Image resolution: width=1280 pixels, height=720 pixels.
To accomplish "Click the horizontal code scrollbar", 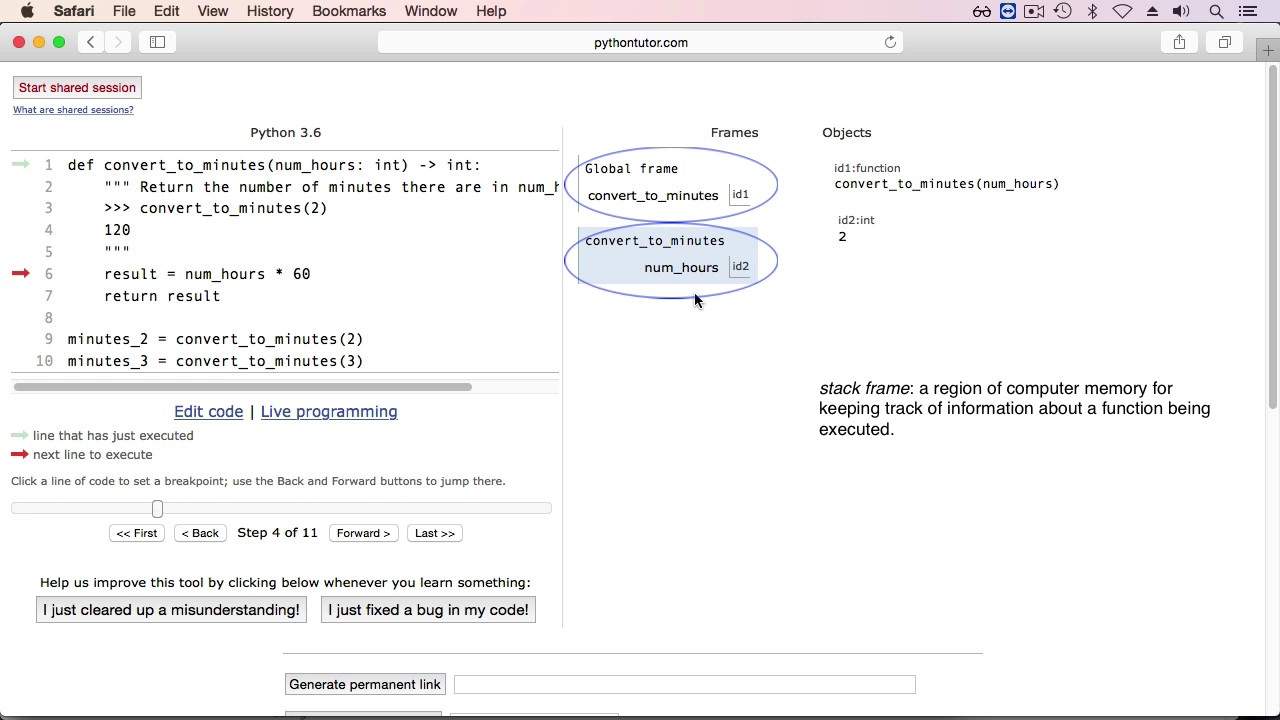I will click(x=243, y=387).
